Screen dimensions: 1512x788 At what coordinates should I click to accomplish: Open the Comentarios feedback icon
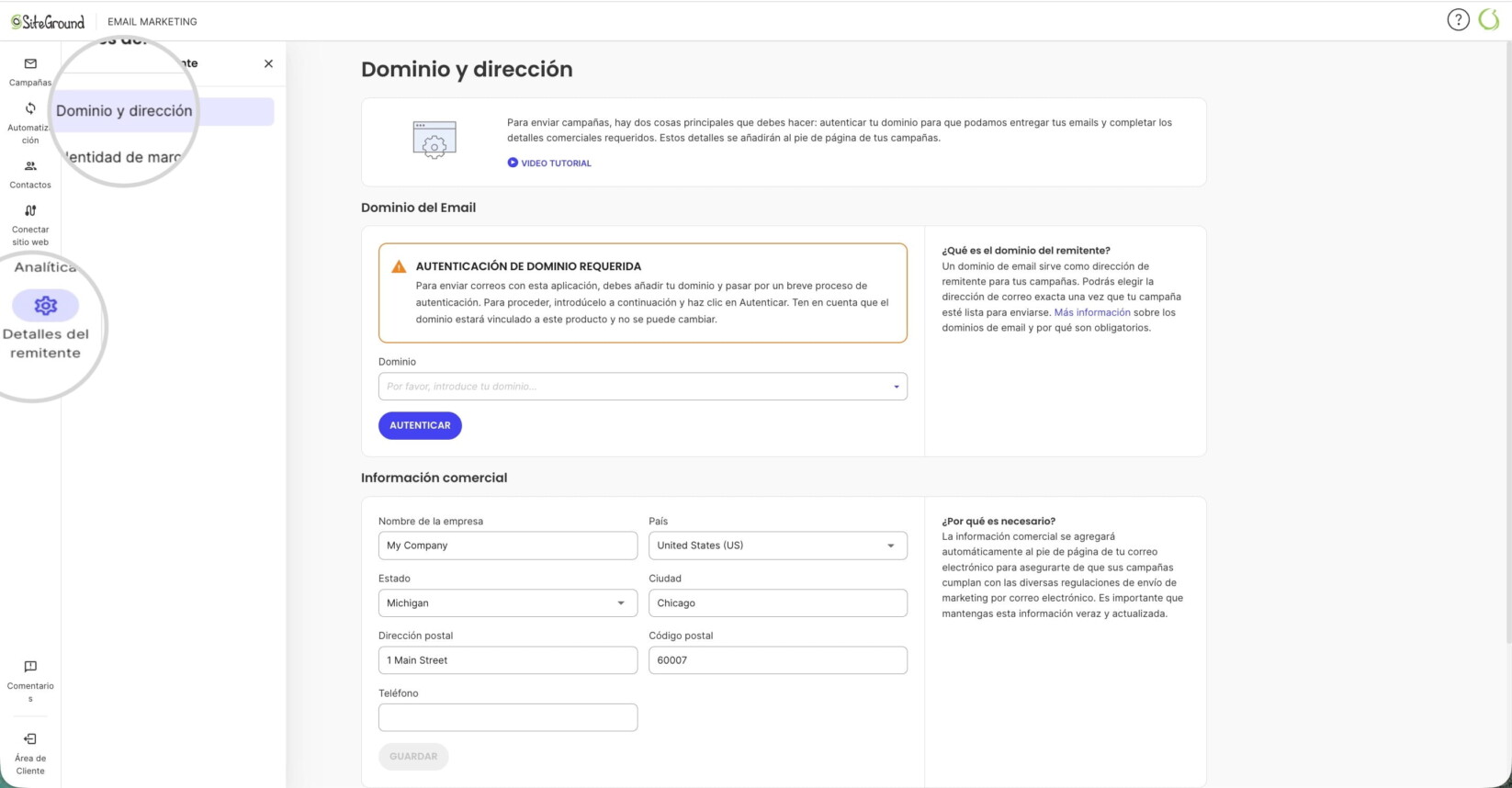[x=30, y=667]
